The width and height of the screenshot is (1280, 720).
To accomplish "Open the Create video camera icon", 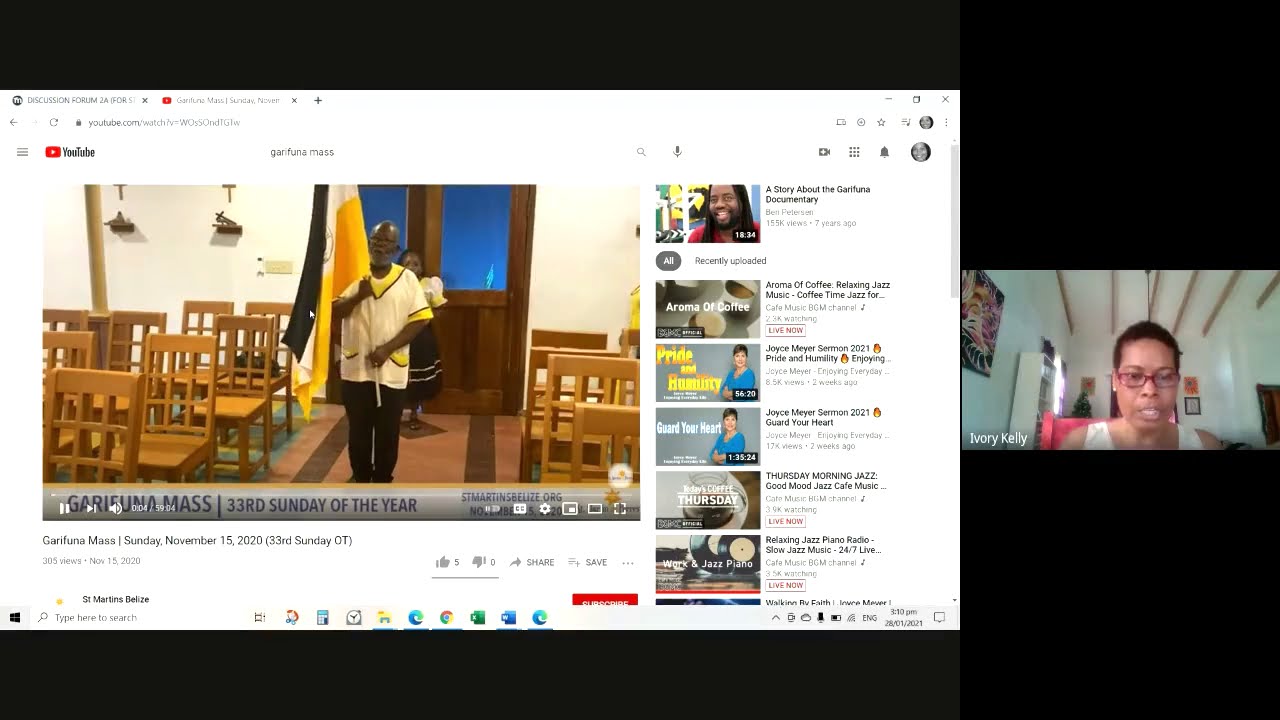I will [x=824, y=152].
